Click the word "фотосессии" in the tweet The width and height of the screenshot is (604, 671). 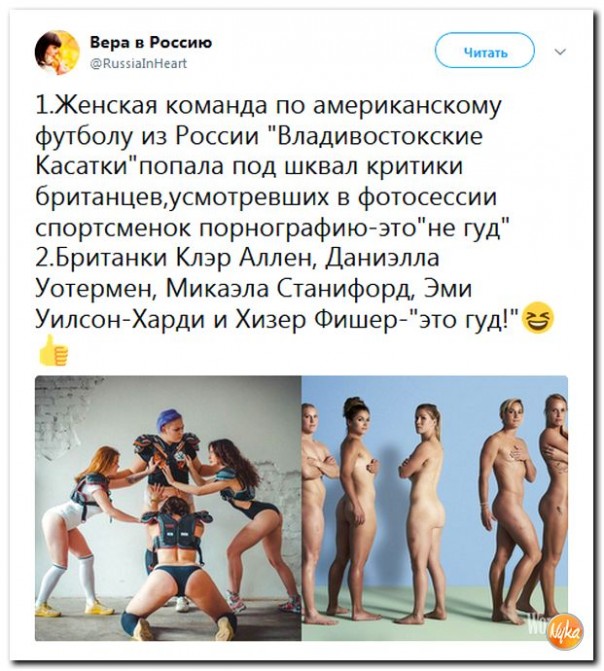click(x=427, y=197)
